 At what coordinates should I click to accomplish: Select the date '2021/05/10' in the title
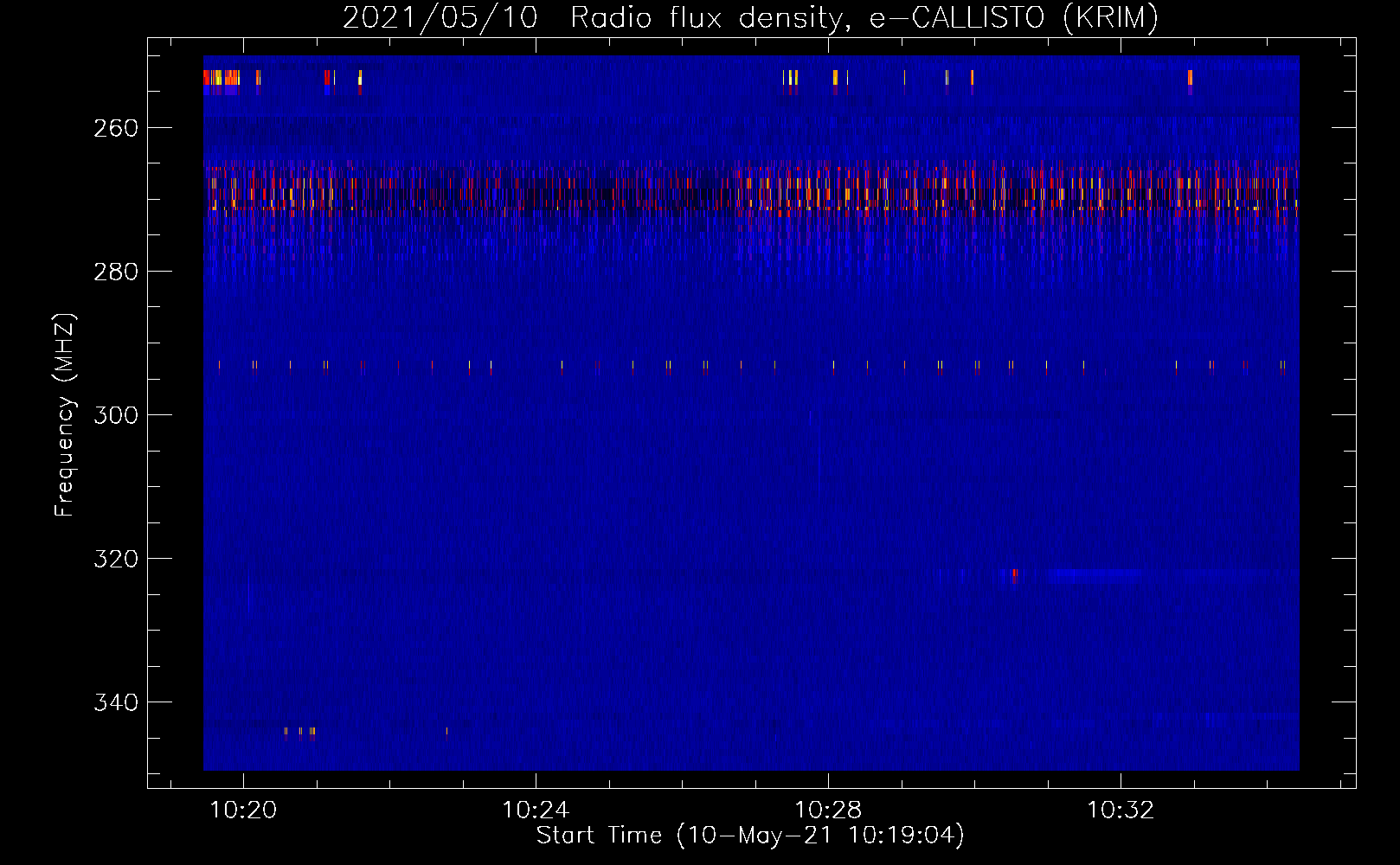pyautogui.click(x=440, y=18)
